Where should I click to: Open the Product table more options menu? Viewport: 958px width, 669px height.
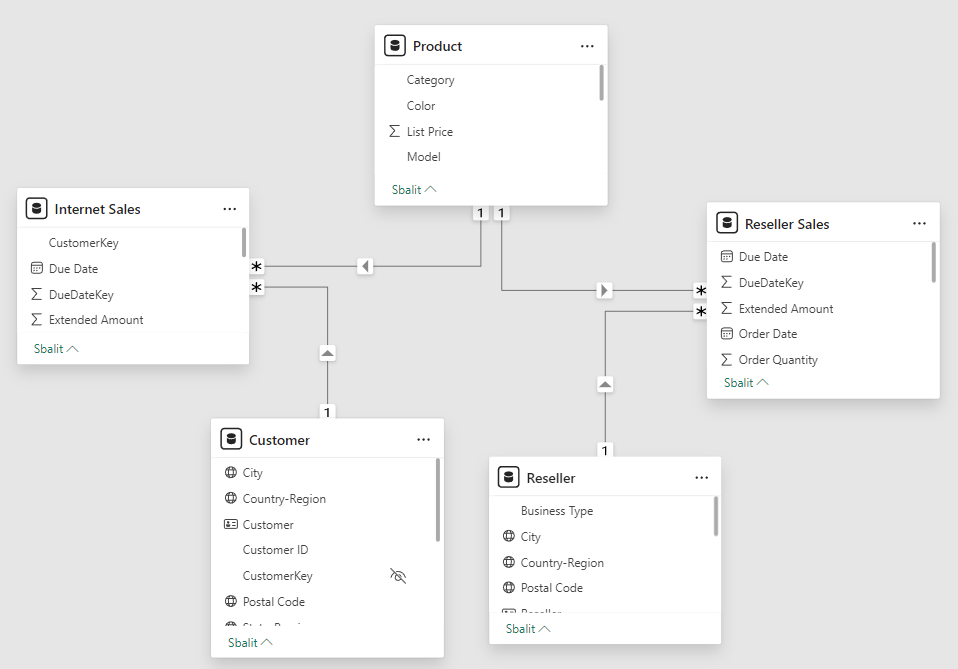(x=587, y=46)
